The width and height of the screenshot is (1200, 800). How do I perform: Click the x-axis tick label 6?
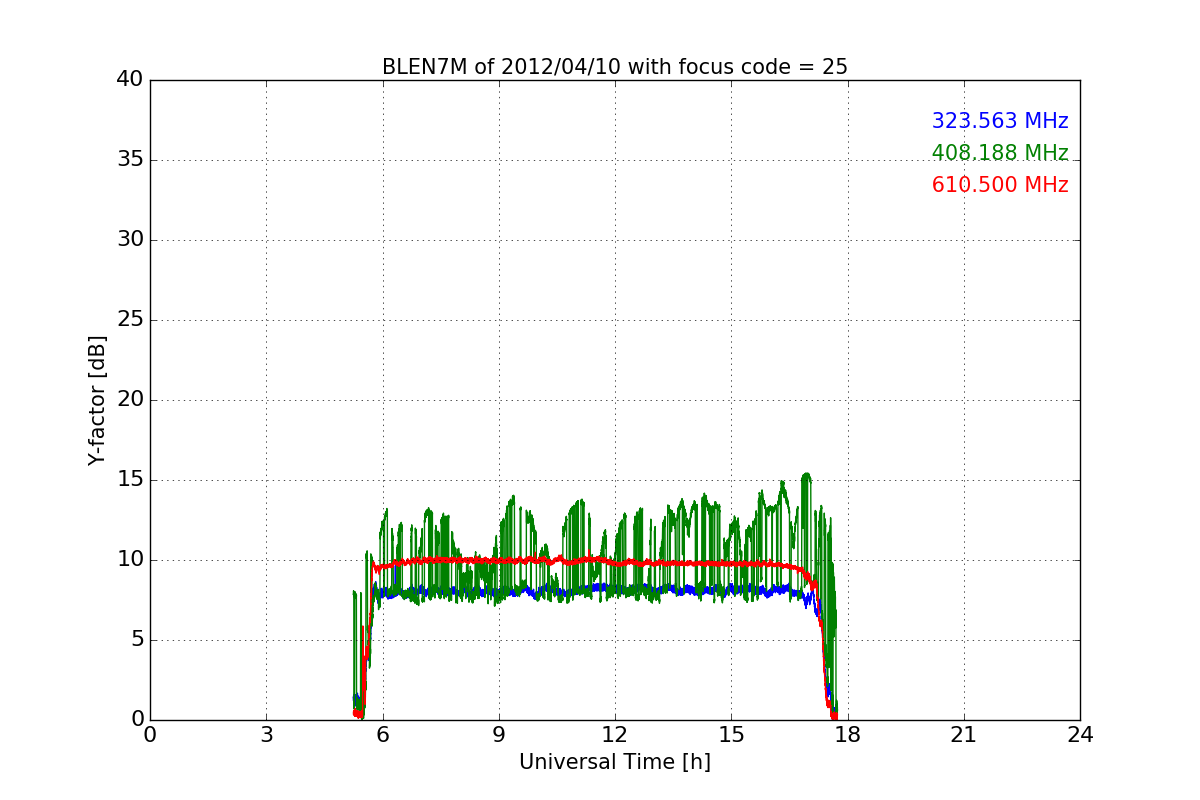pyautogui.click(x=383, y=735)
